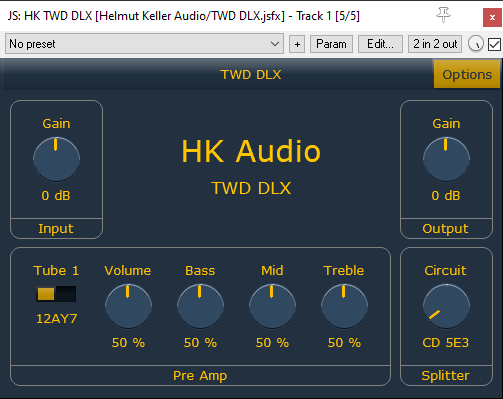Screen dimensions: 503x399
Task: Click the plus button to save preset
Action: [x=297, y=44]
